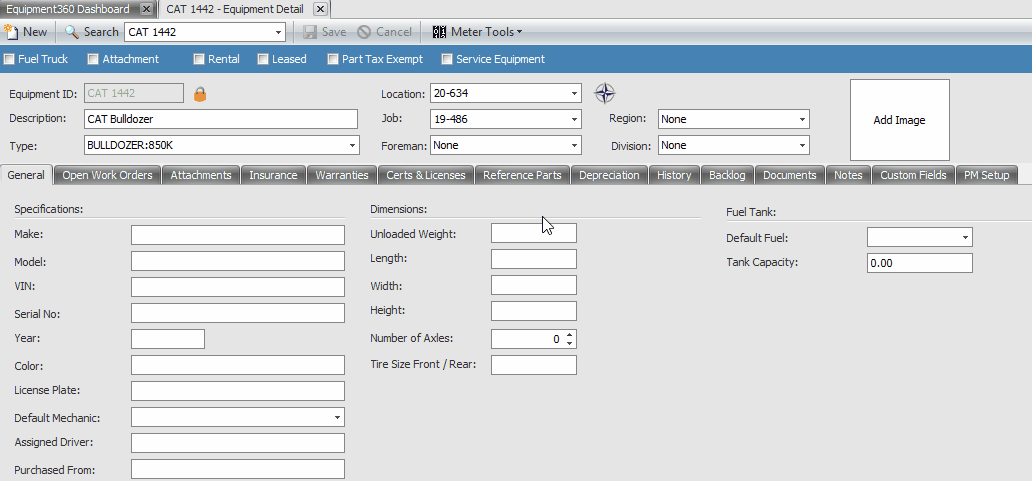View the History tab
This screenshot has width=1032, height=481.
(674, 175)
